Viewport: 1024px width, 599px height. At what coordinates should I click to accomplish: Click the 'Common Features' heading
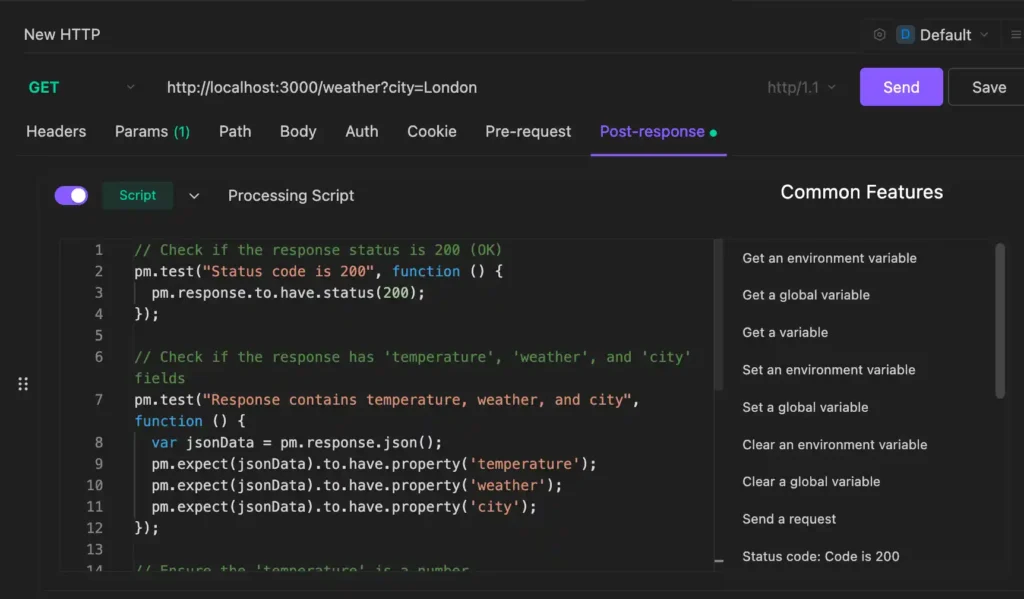pos(861,192)
